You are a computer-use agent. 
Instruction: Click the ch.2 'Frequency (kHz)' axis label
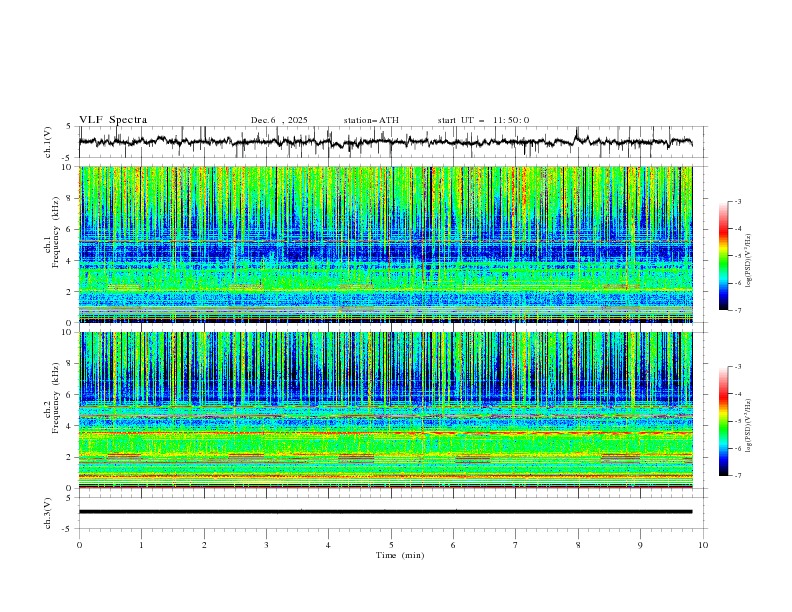[x=56, y=398]
